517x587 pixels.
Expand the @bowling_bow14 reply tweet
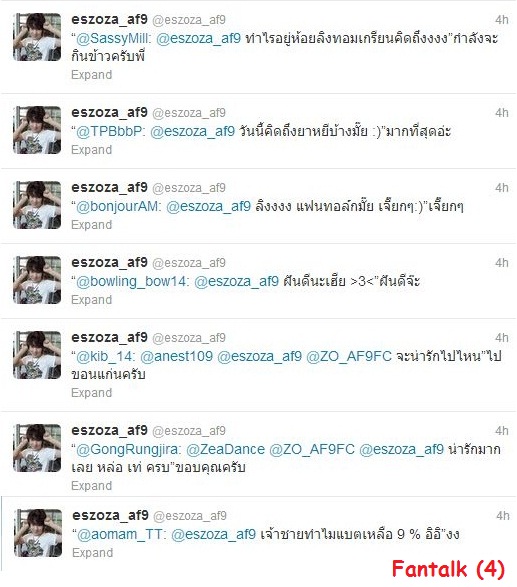tap(92, 300)
